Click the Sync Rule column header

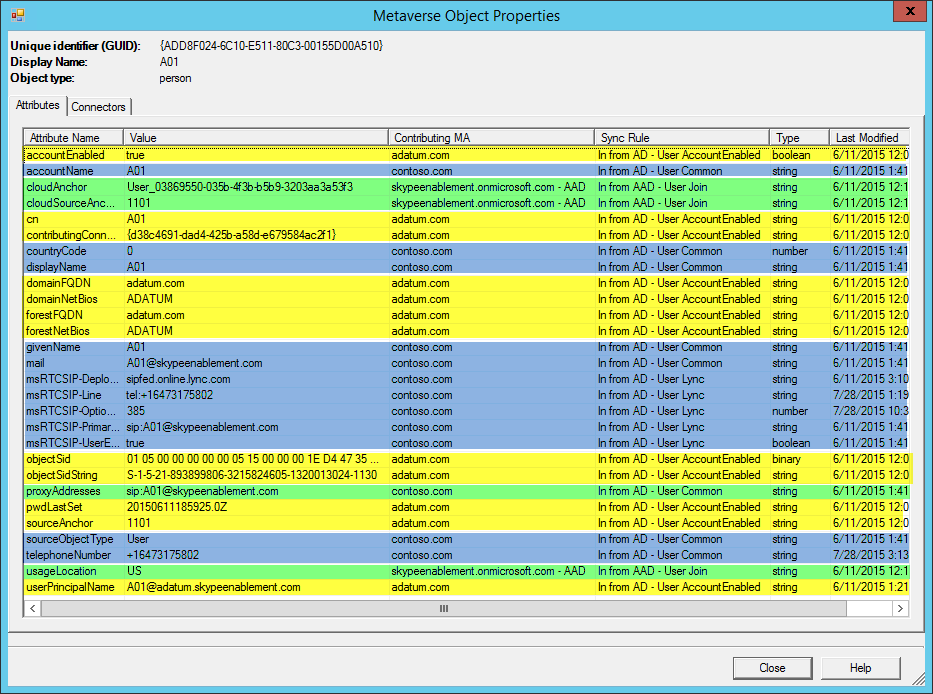pos(682,137)
